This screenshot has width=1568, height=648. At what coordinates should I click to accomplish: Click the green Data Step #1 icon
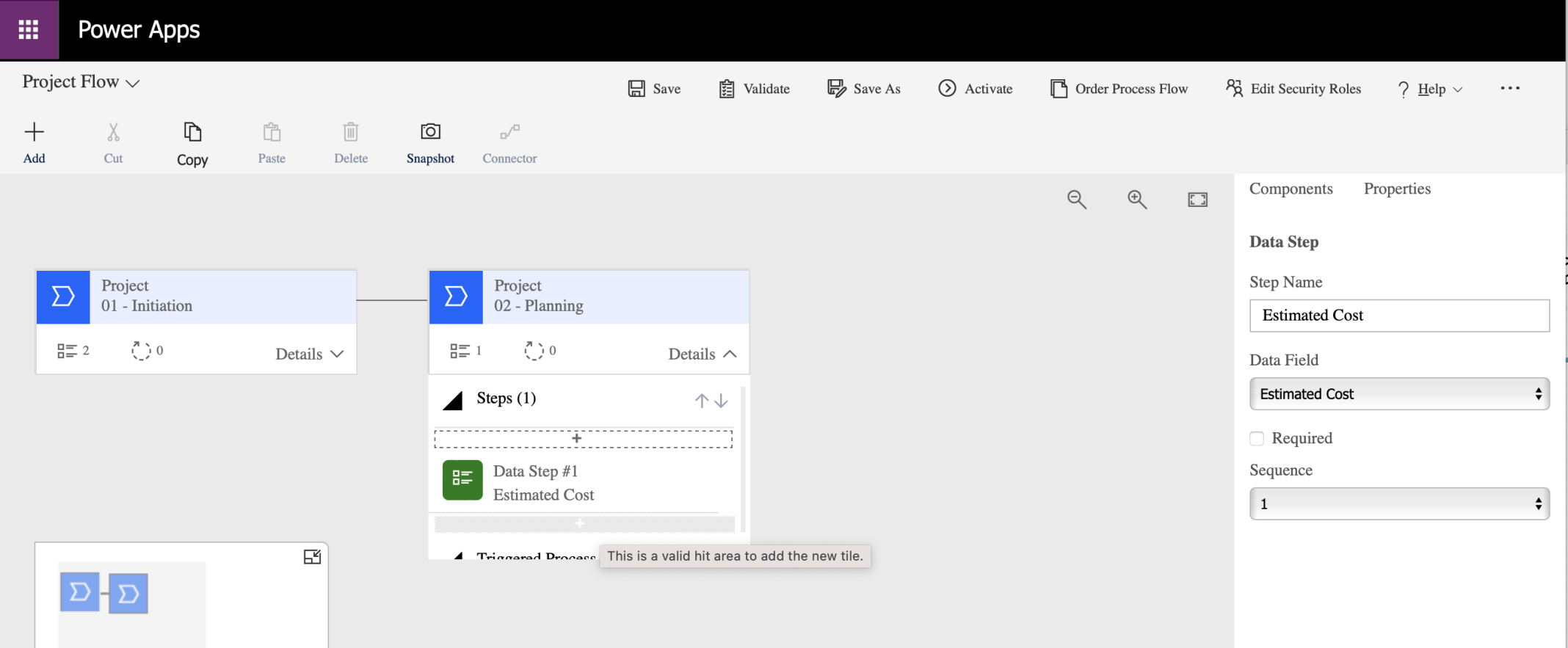coord(462,480)
